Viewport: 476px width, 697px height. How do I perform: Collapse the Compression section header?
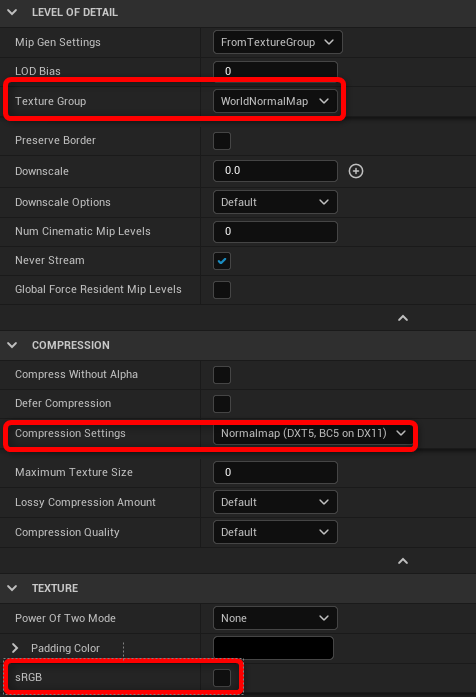[x=12, y=345]
